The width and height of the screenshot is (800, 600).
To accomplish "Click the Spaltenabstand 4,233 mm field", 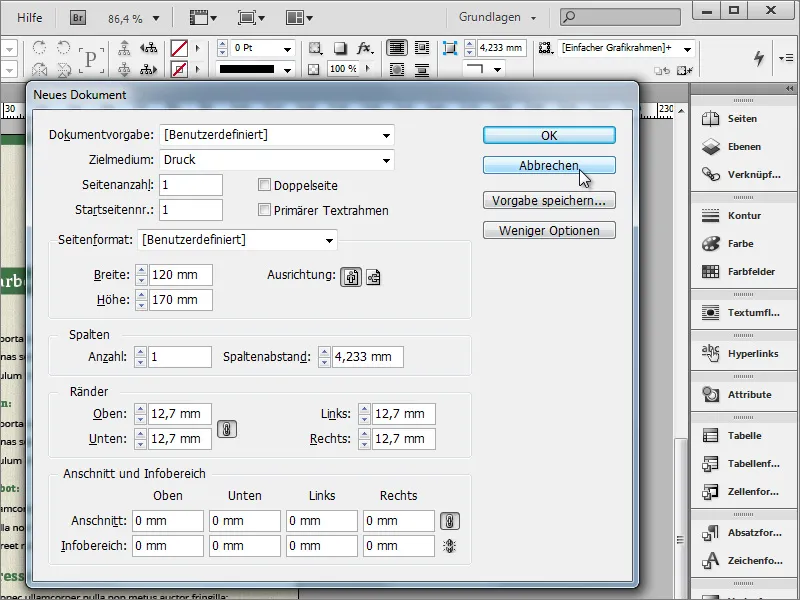I will (x=367, y=357).
